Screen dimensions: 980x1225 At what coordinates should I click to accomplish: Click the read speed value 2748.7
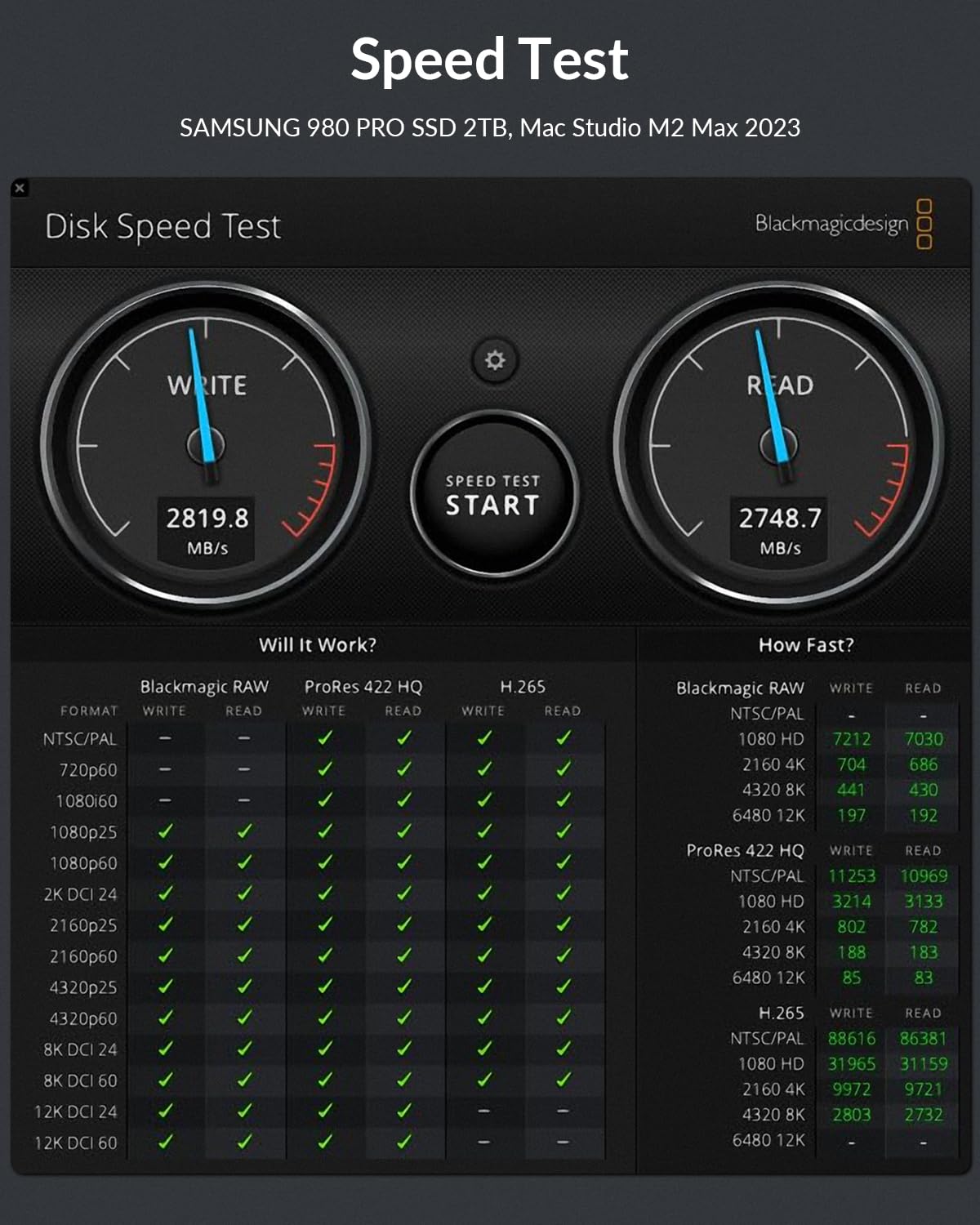point(780,518)
